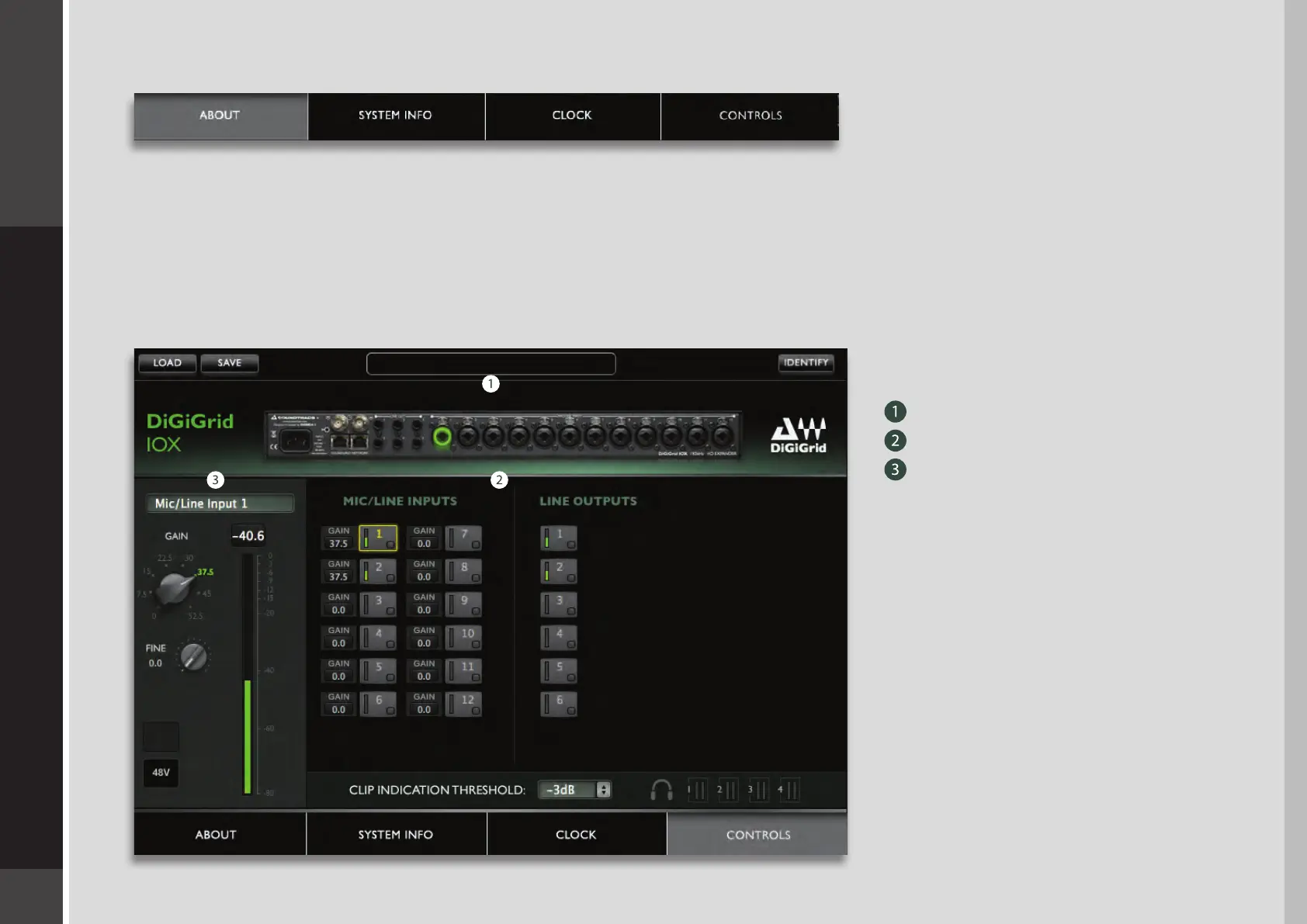The image size is (1307, 924).
Task: Select Line Output 4
Action: coord(559,638)
